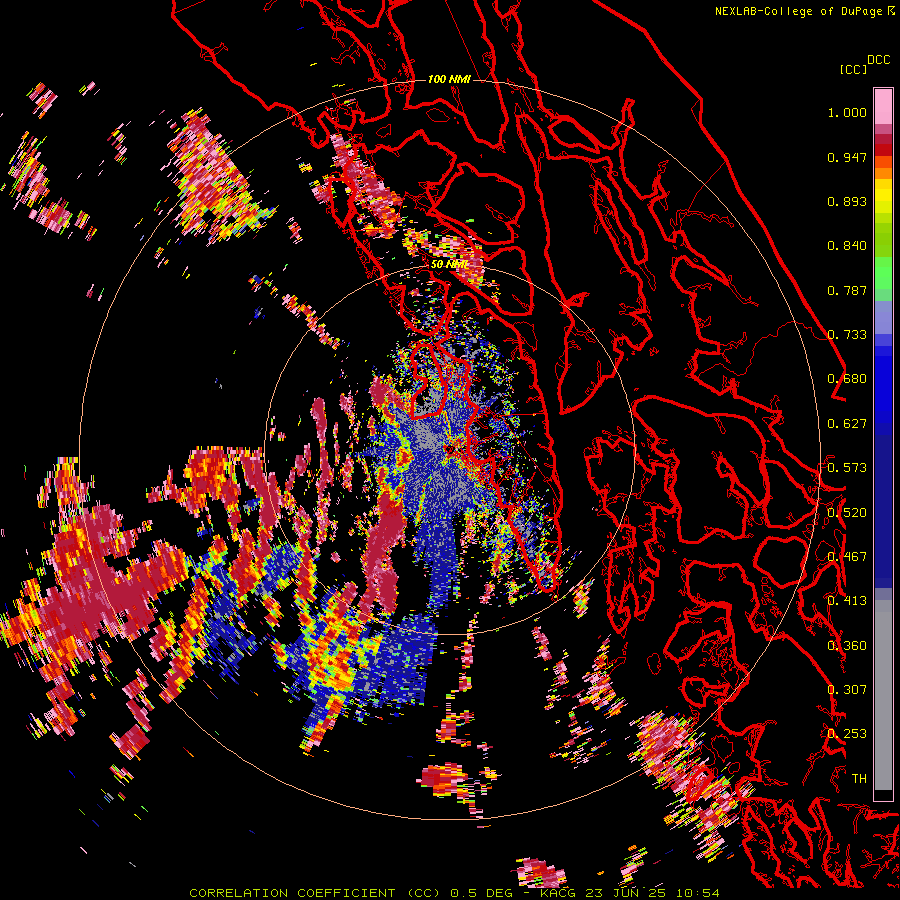The width and height of the screenshot is (900, 900).
Task: Select the 0.733 scale value
Action: point(847,335)
